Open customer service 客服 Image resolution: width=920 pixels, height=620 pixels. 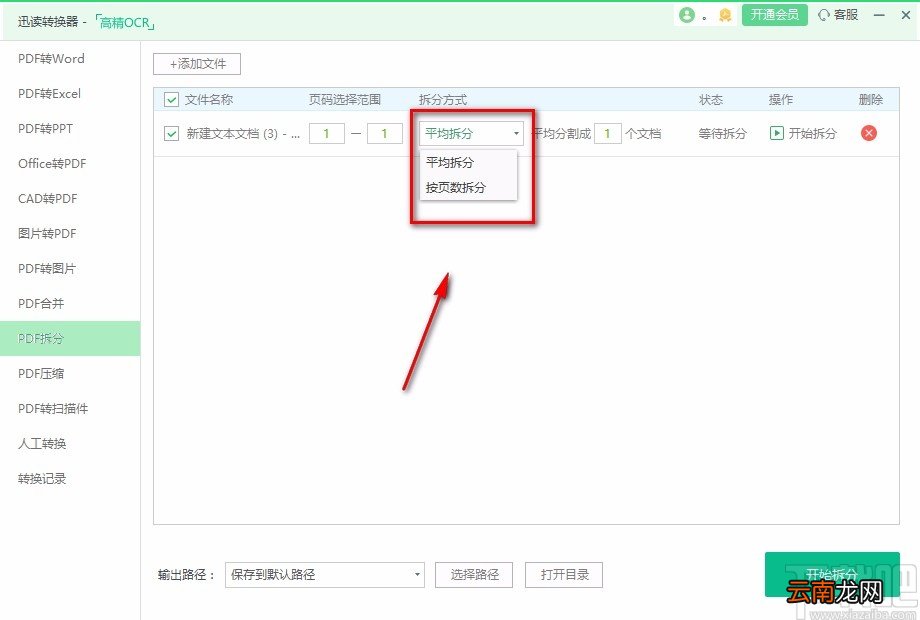(838, 15)
